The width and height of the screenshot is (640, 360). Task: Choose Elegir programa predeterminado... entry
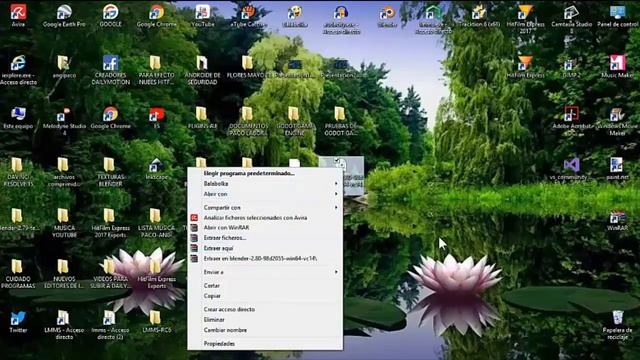click(x=265, y=173)
